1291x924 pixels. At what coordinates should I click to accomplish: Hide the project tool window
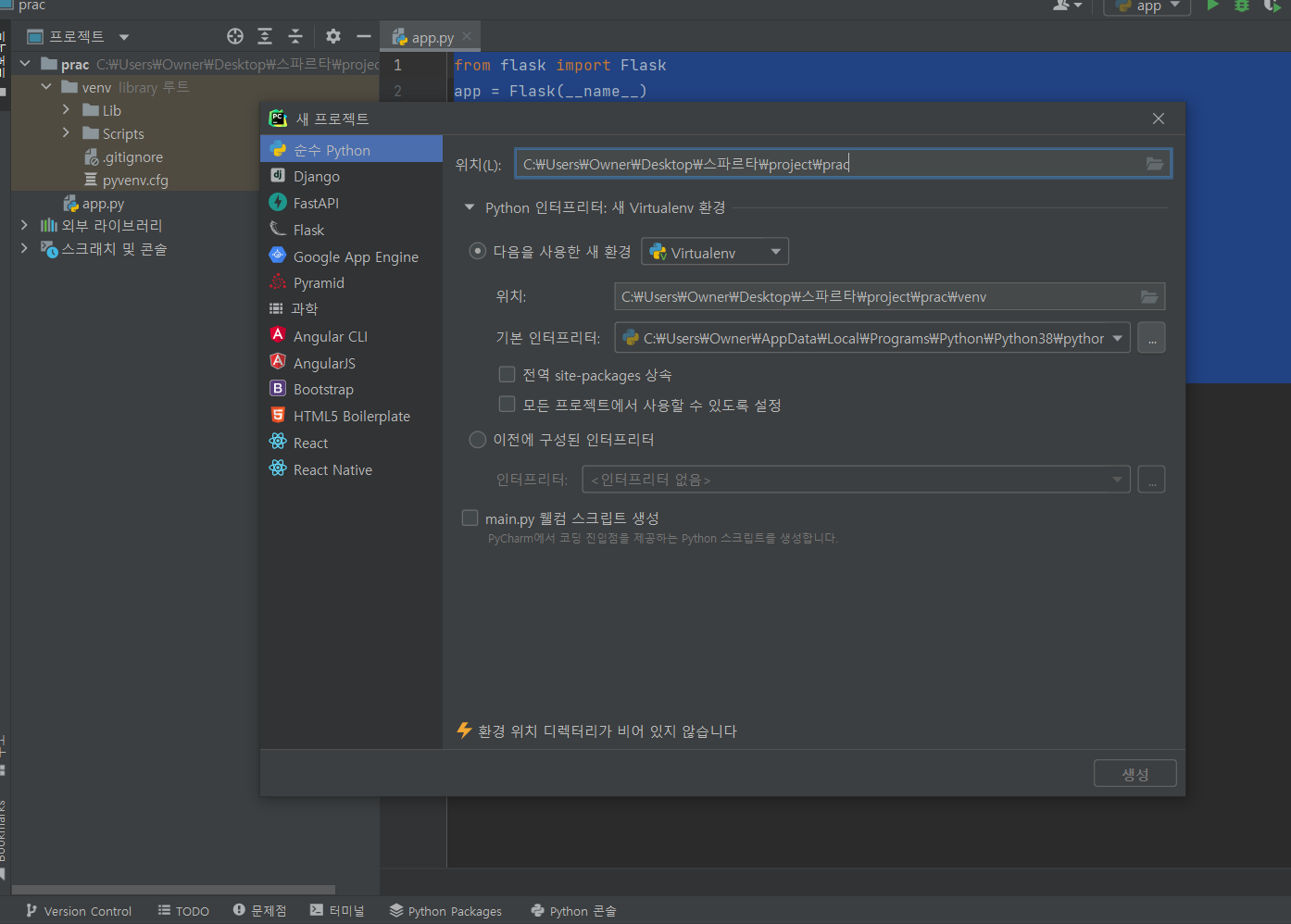point(364,36)
